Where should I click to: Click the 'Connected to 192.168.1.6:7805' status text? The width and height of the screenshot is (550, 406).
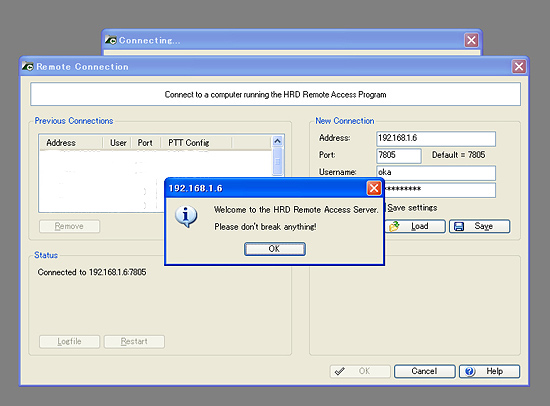coord(92,272)
